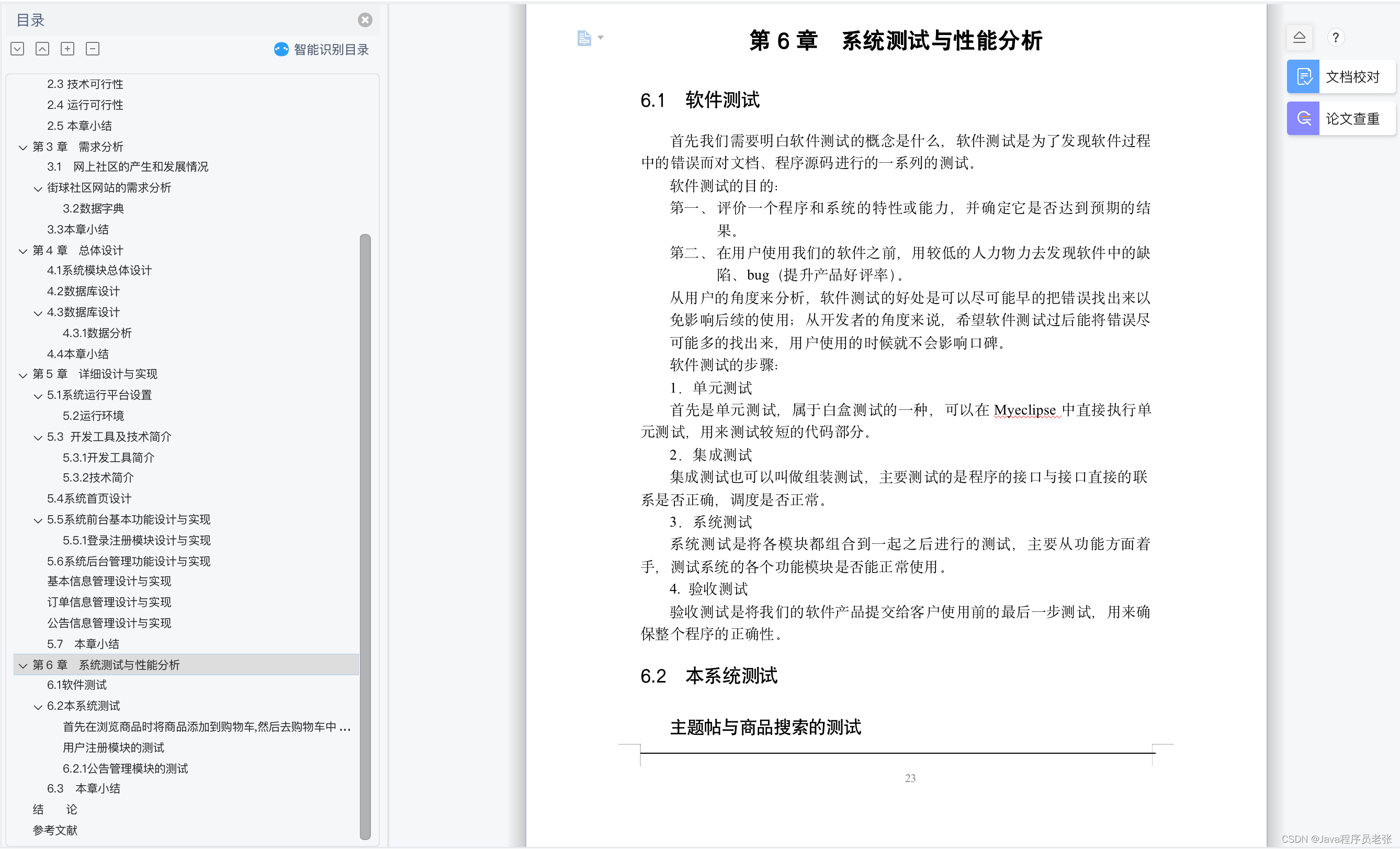
Task: Jump to 结 论 in outline
Action: click(x=54, y=810)
